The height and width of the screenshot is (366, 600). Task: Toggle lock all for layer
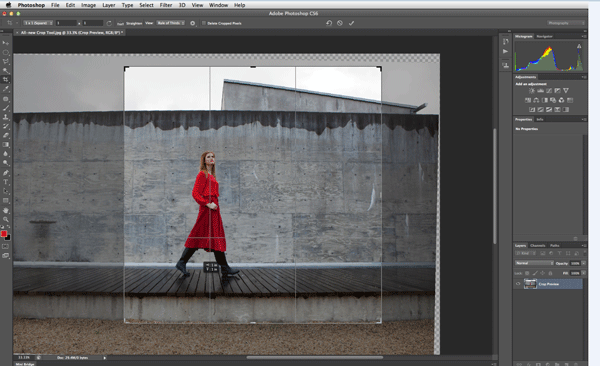(x=550, y=273)
